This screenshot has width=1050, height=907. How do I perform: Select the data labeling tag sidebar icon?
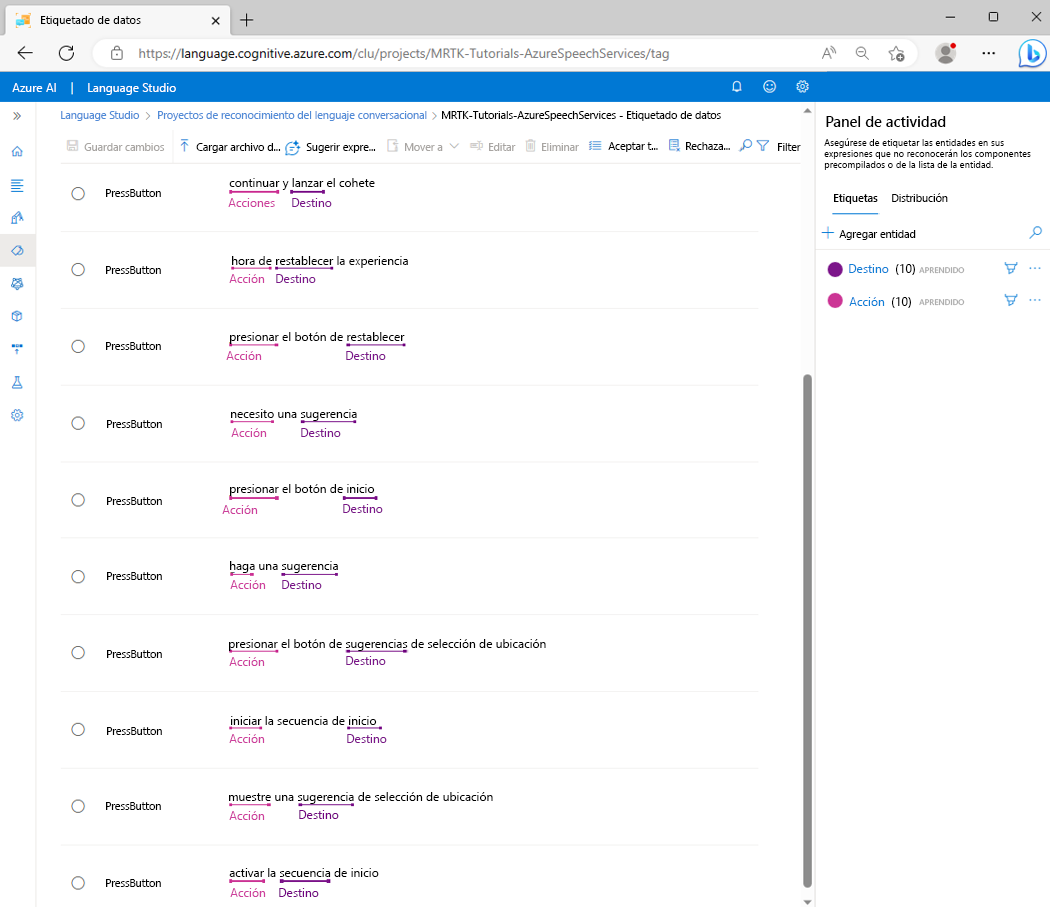click(x=17, y=251)
